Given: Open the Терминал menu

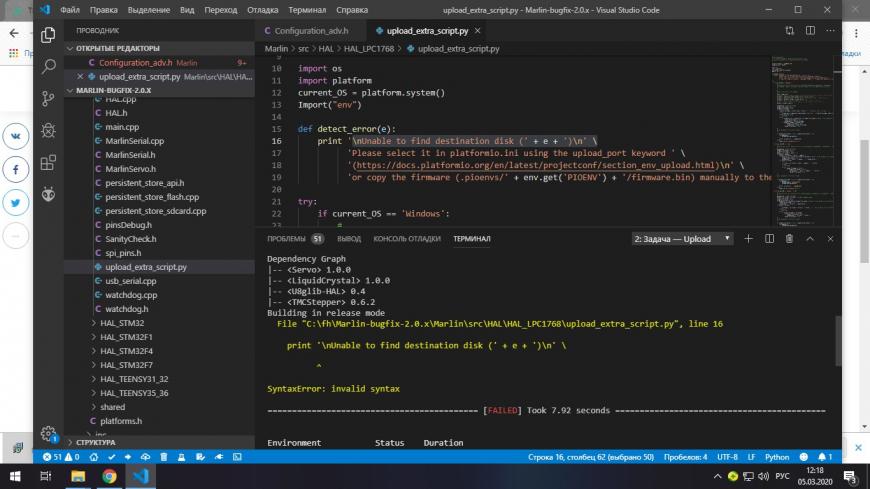Looking at the screenshot, I should pos(307,10).
